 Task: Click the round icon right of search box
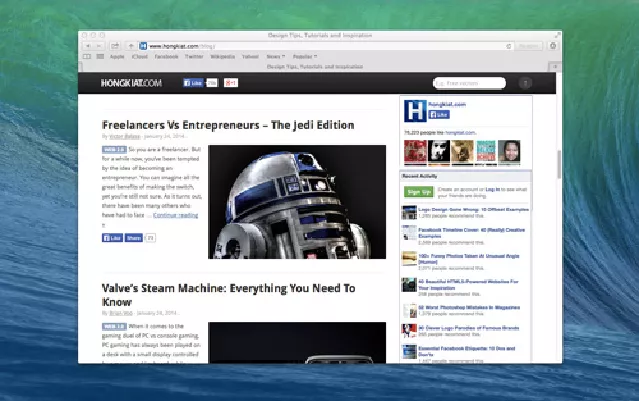[x=526, y=83]
